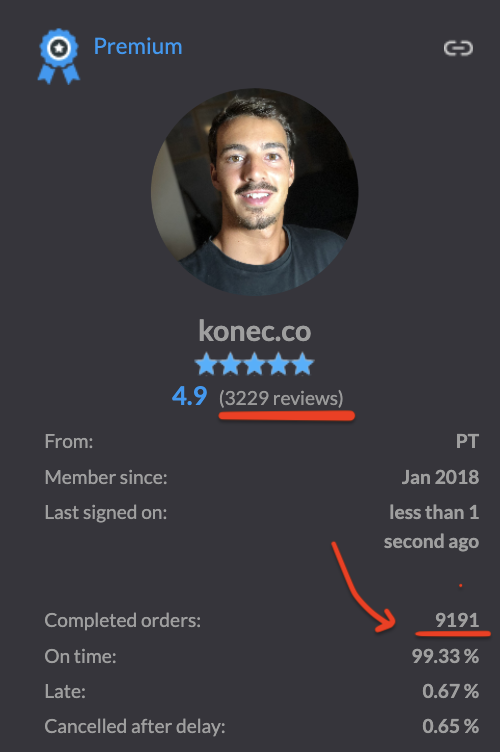Click the 9191 completed orders number
This screenshot has height=752, width=500.
click(457, 620)
